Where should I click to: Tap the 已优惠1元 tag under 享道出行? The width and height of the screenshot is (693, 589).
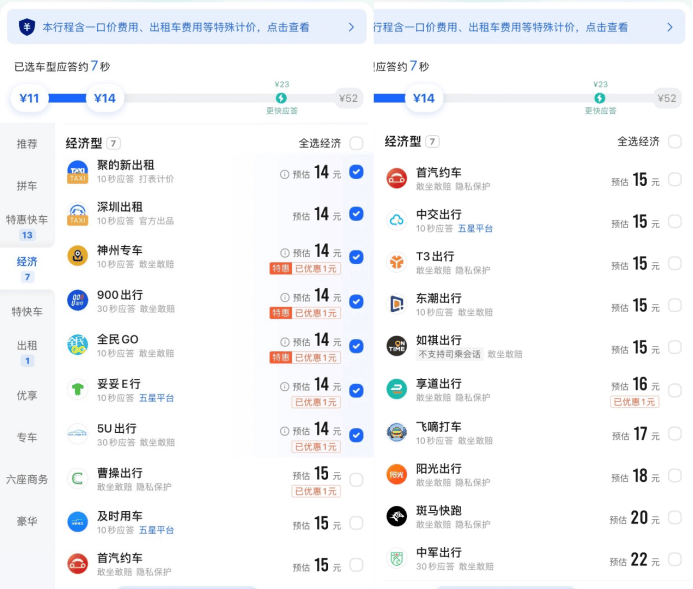tap(635, 402)
